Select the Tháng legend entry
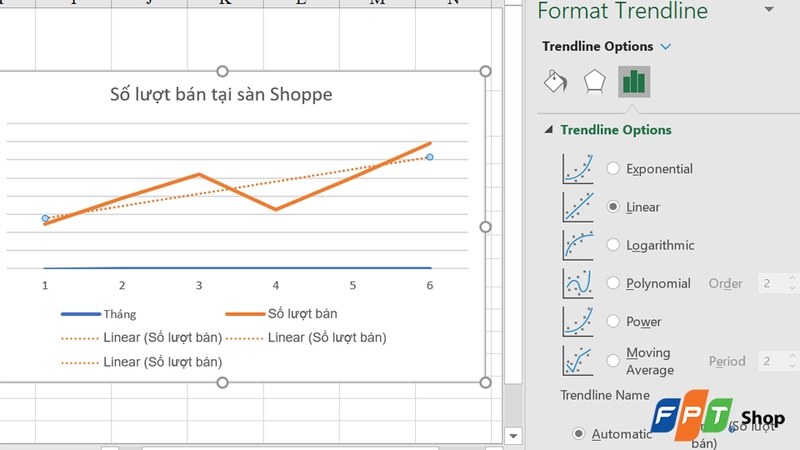 (x=98, y=314)
